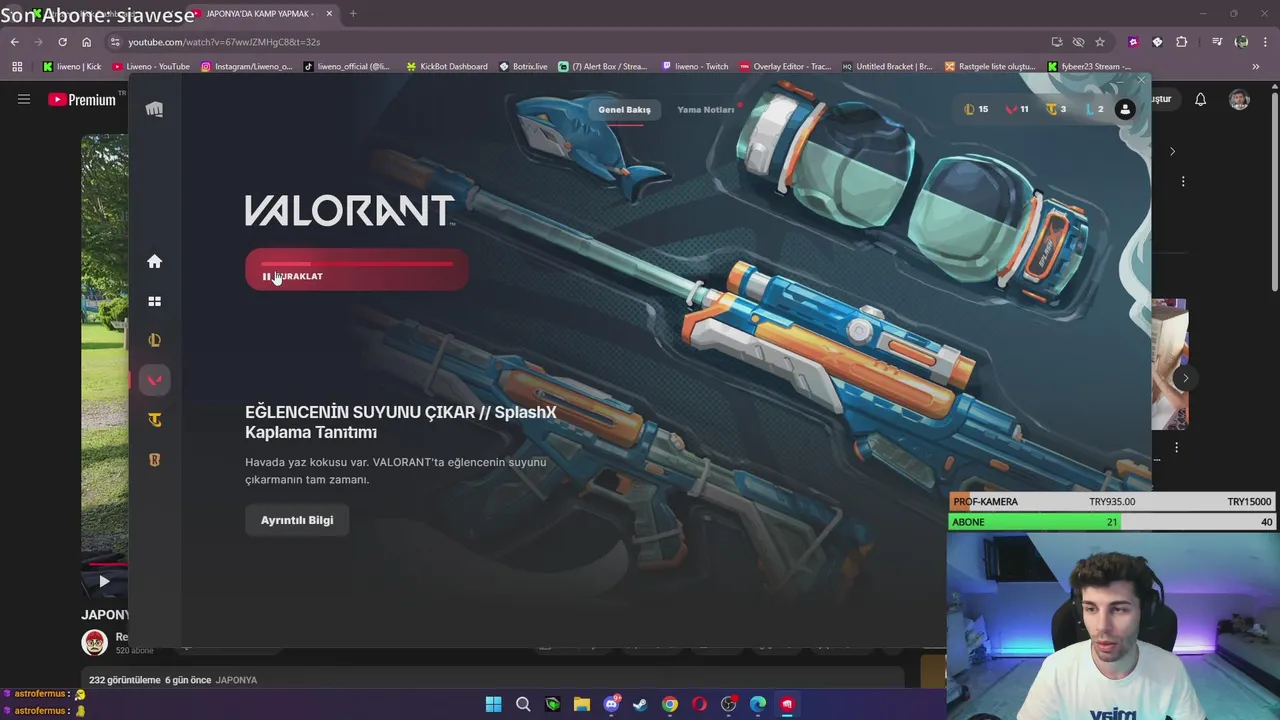Screen dimensions: 1280x720
Task: Click the TFT counter showing 3
Action: pos(1056,110)
